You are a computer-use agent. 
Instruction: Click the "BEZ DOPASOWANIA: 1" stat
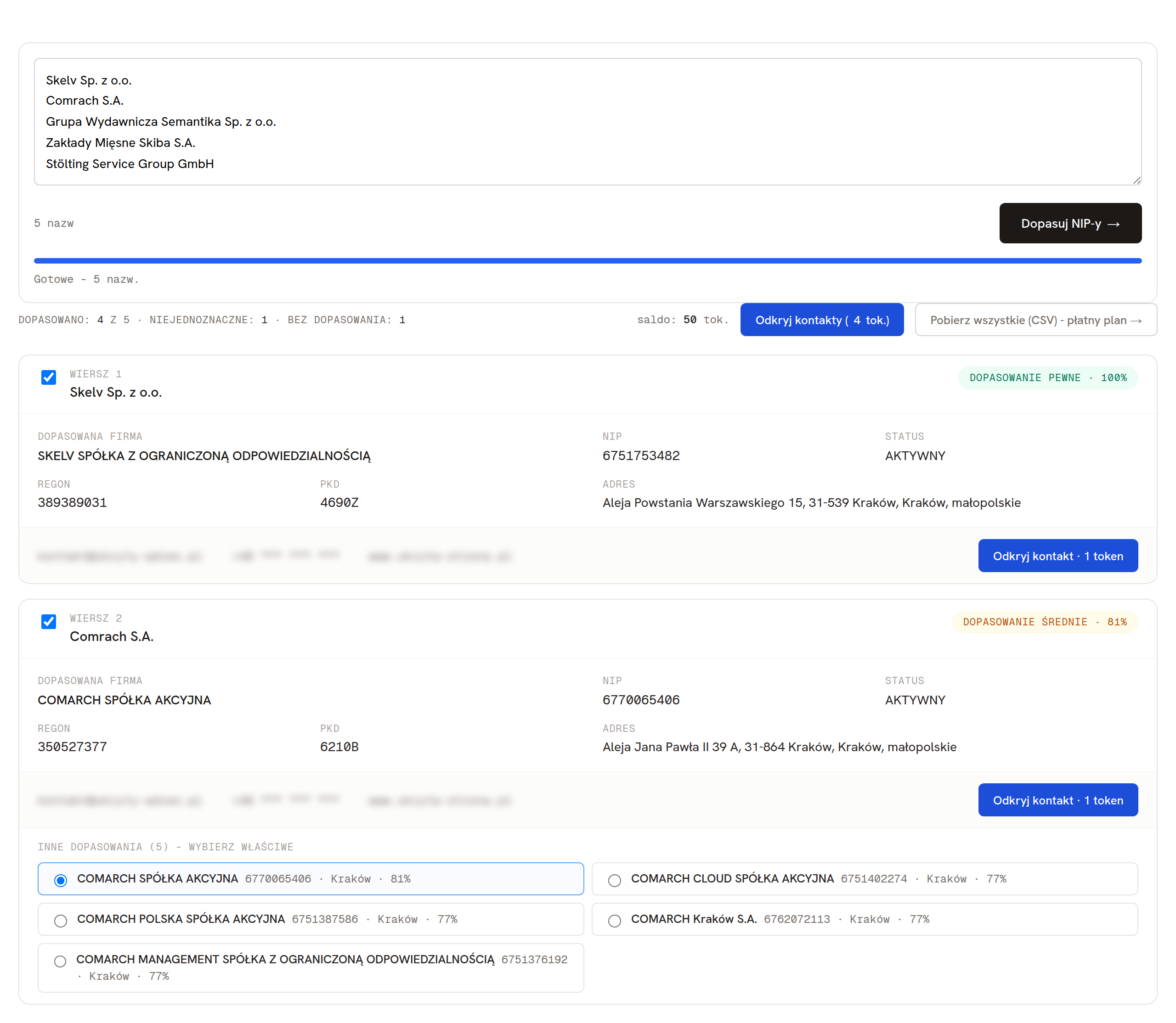point(346,320)
